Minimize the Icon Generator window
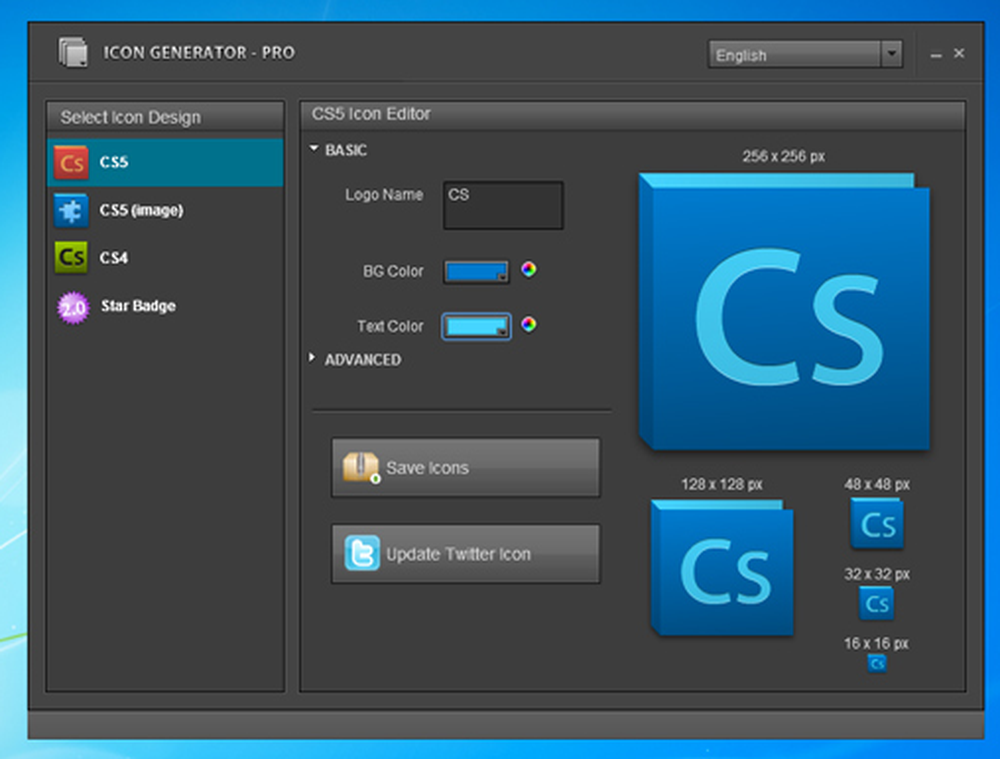 [x=936, y=55]
